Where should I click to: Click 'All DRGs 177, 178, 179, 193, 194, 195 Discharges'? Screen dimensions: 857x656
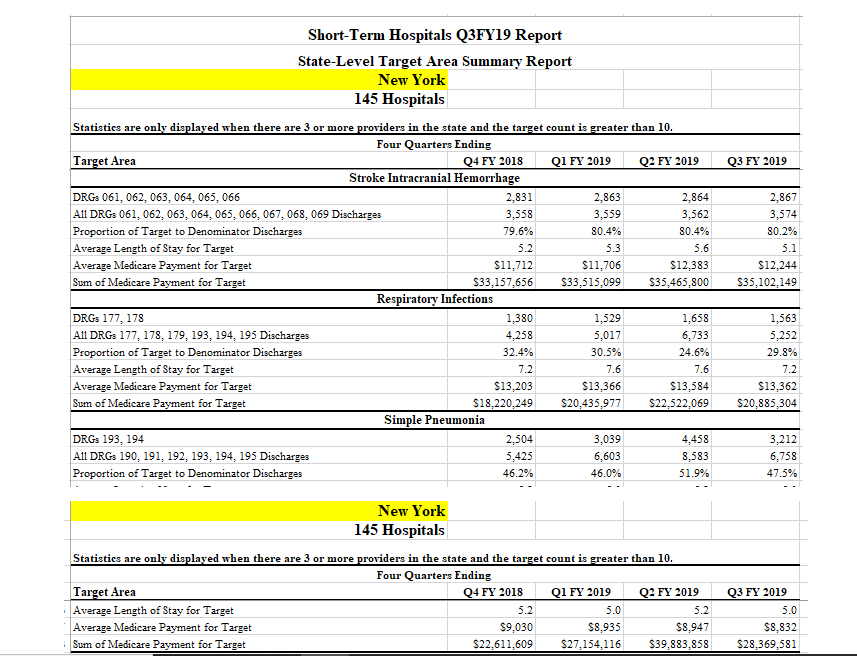[191, 335]
